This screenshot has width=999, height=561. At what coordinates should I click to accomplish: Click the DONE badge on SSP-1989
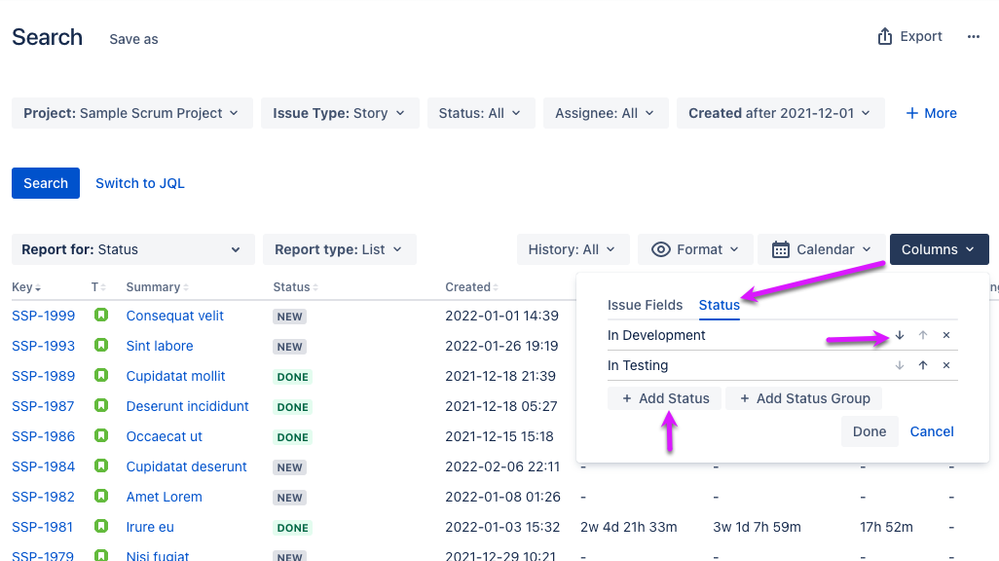292,377
